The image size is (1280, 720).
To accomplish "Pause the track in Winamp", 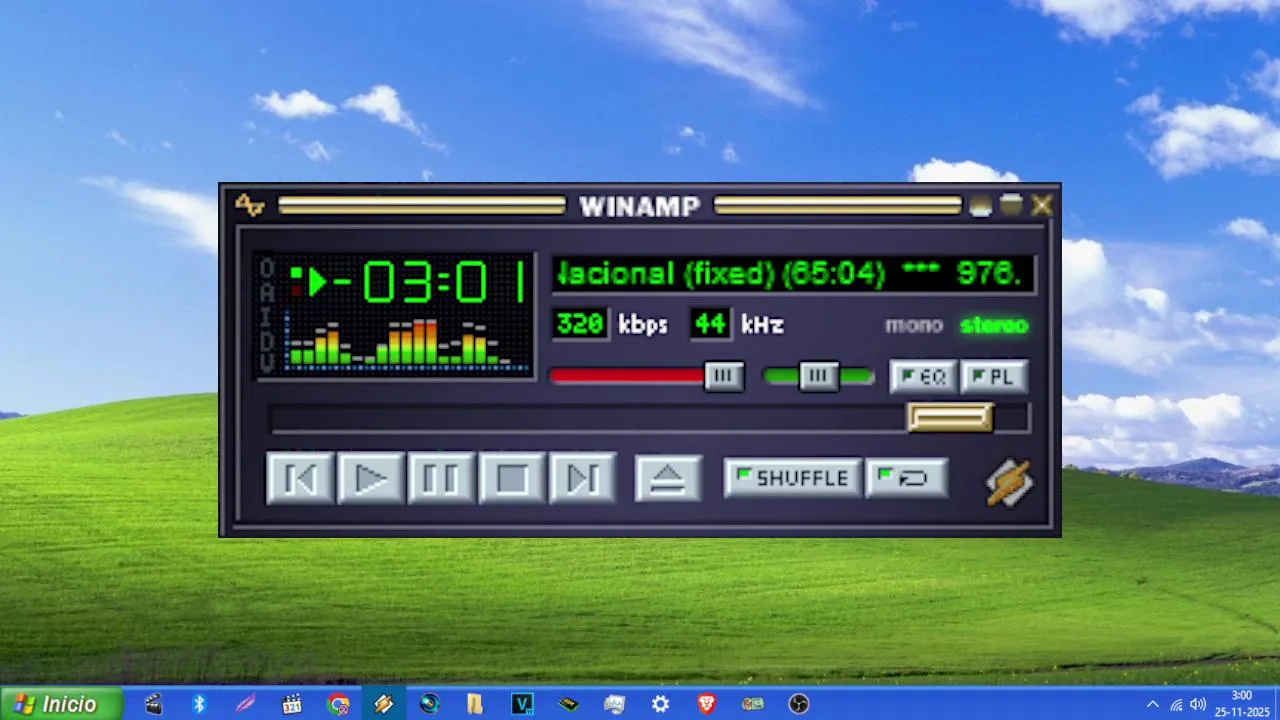I will (441, 478).
